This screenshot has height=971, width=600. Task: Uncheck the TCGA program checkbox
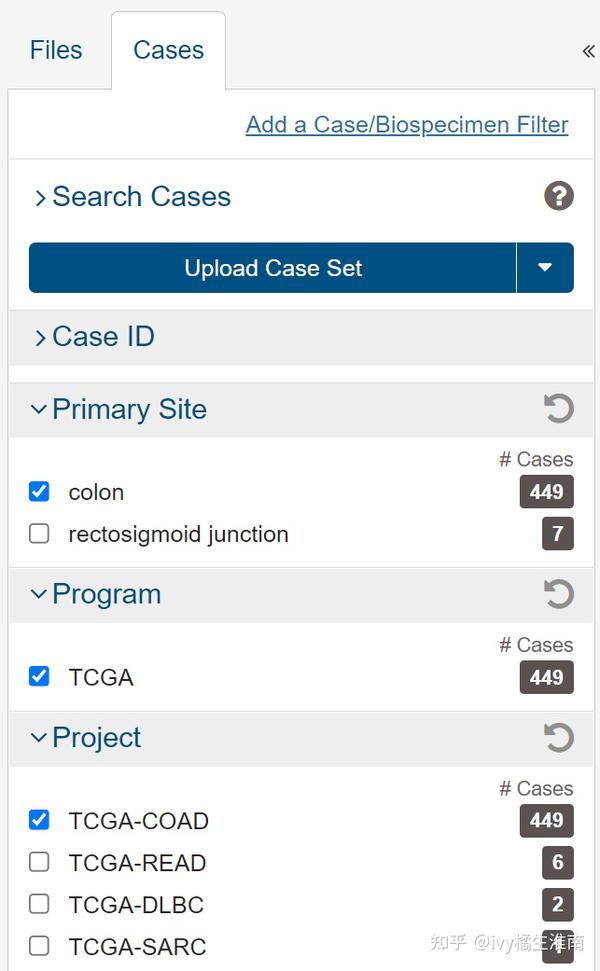click(x=39, y=677)
